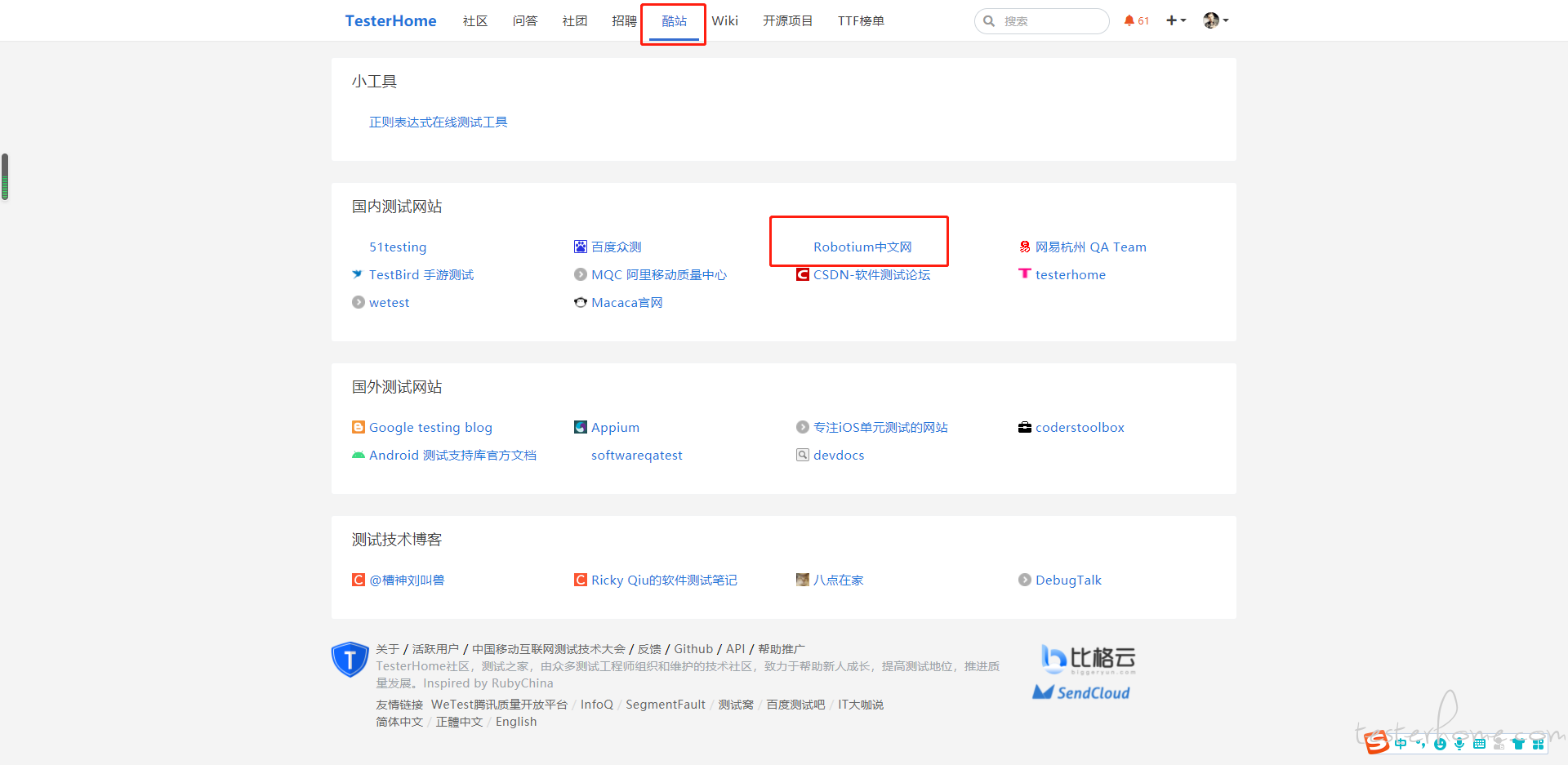This screenshot has width=1568, height=765.
Task: Toggle Sogou Chinese/English 中 mode icon
Action: pos(1401,743)
